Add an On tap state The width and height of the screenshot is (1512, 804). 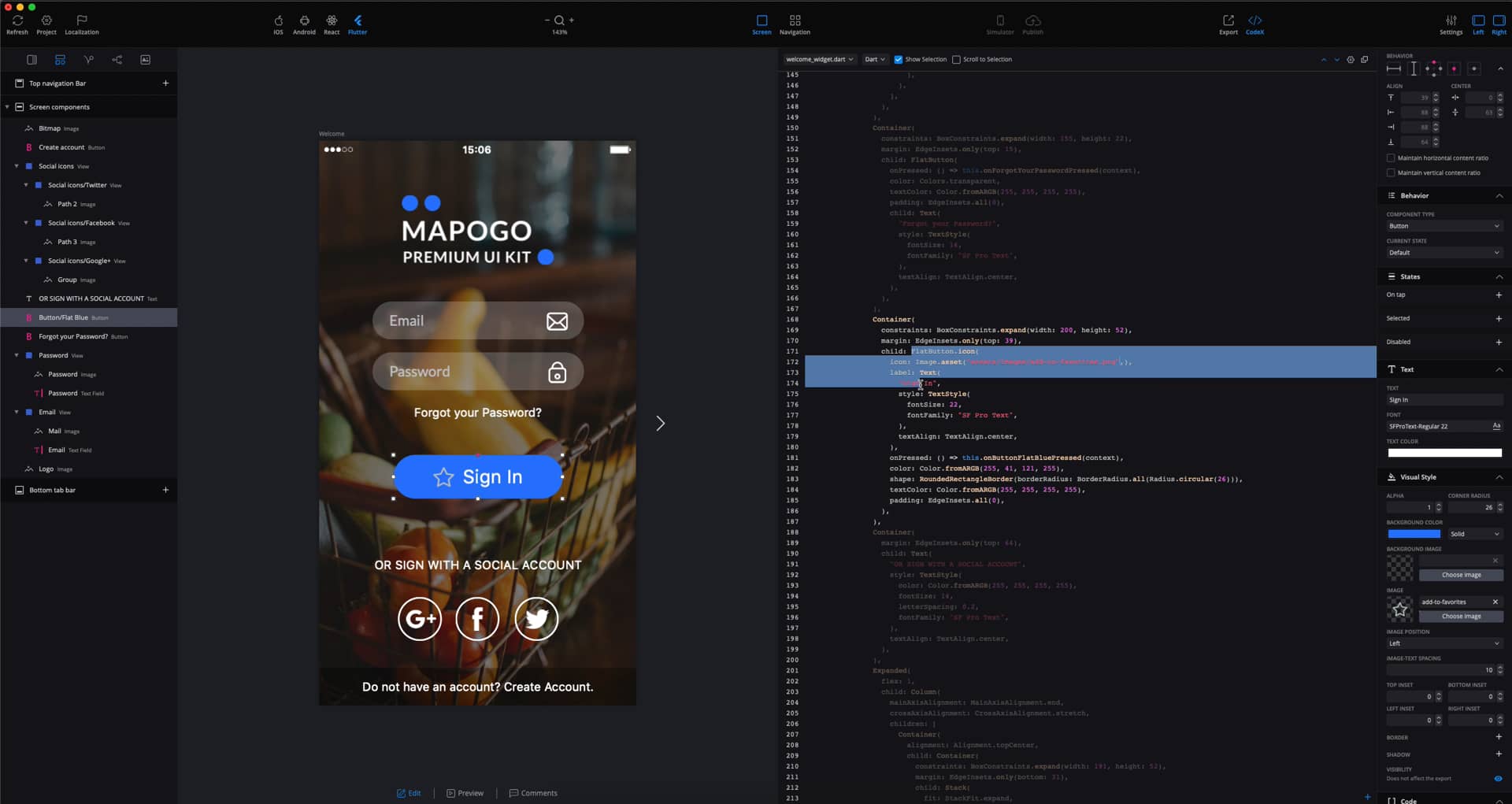[1499, 295]
